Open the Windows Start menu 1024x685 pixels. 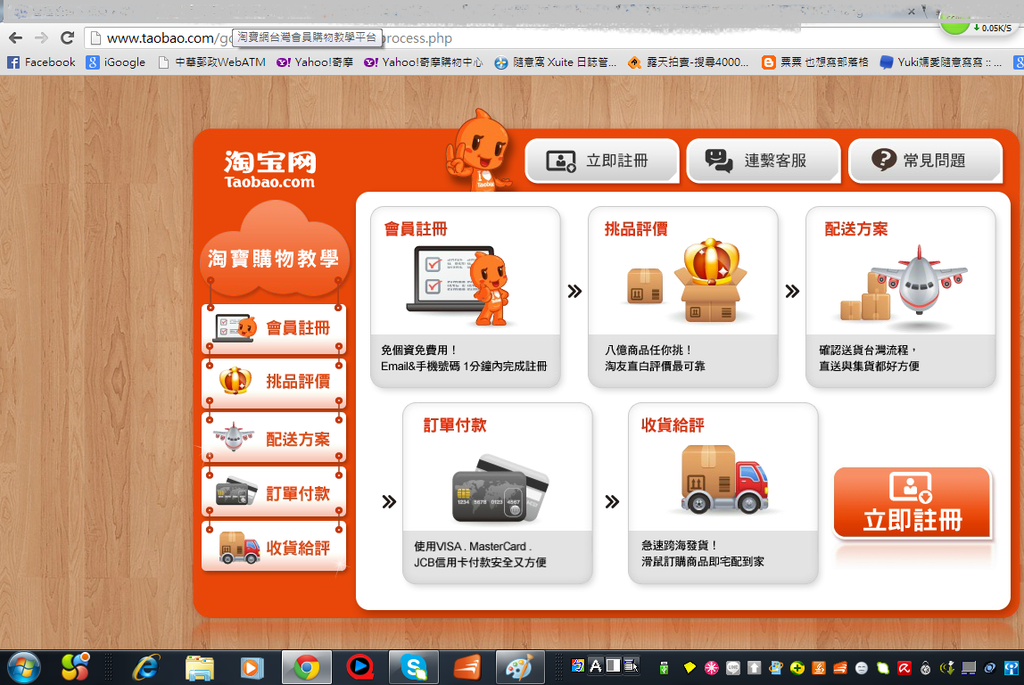pos(24,668)
